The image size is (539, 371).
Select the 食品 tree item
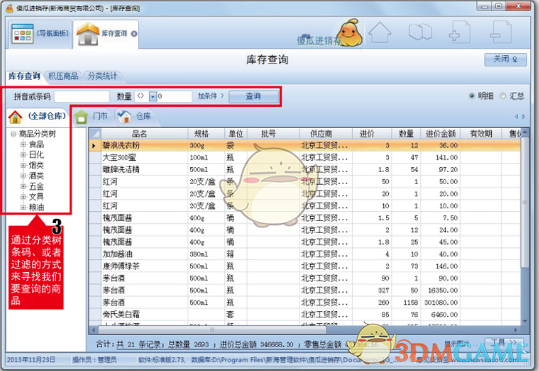(x=36, y=144)
